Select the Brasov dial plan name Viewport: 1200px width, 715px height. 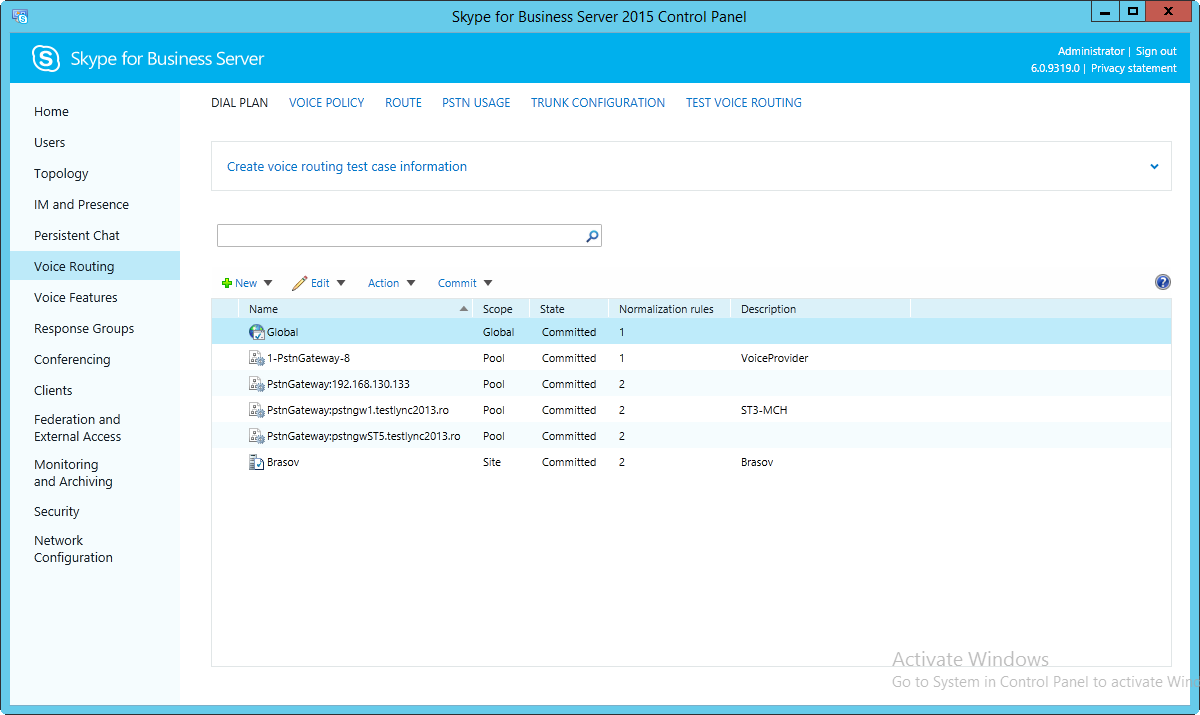coord(283,462)
